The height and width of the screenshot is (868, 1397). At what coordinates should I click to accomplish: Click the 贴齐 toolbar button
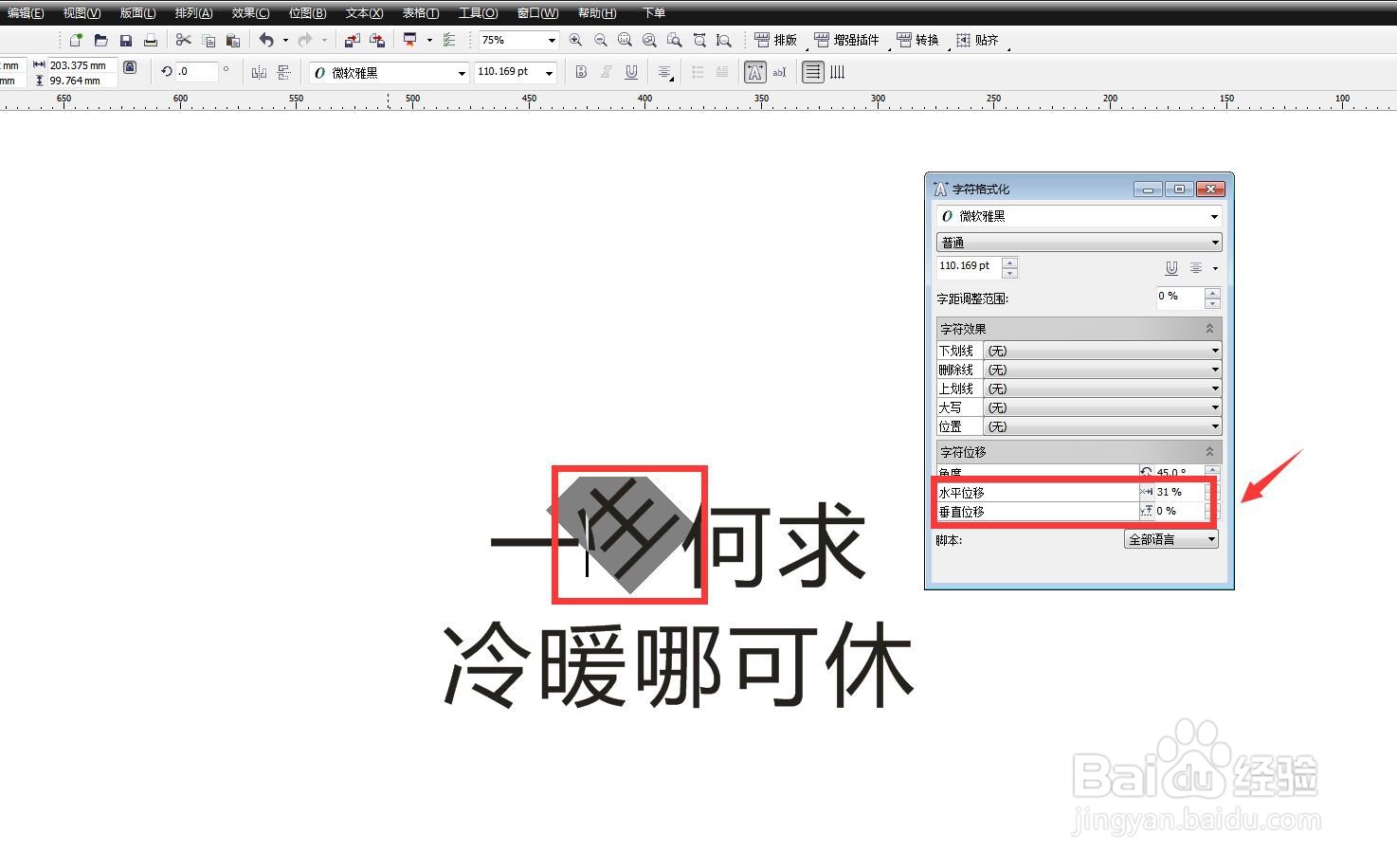click(977, 40)
